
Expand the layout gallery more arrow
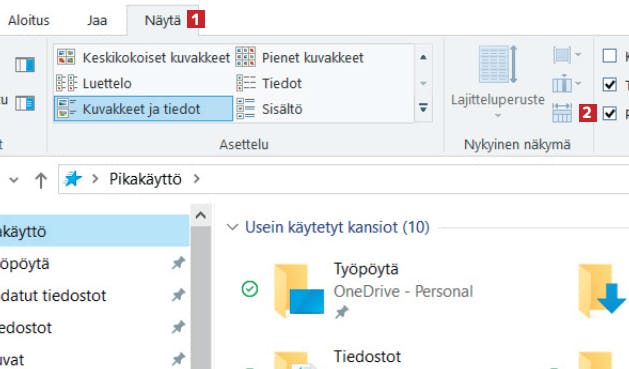(423, 108)
